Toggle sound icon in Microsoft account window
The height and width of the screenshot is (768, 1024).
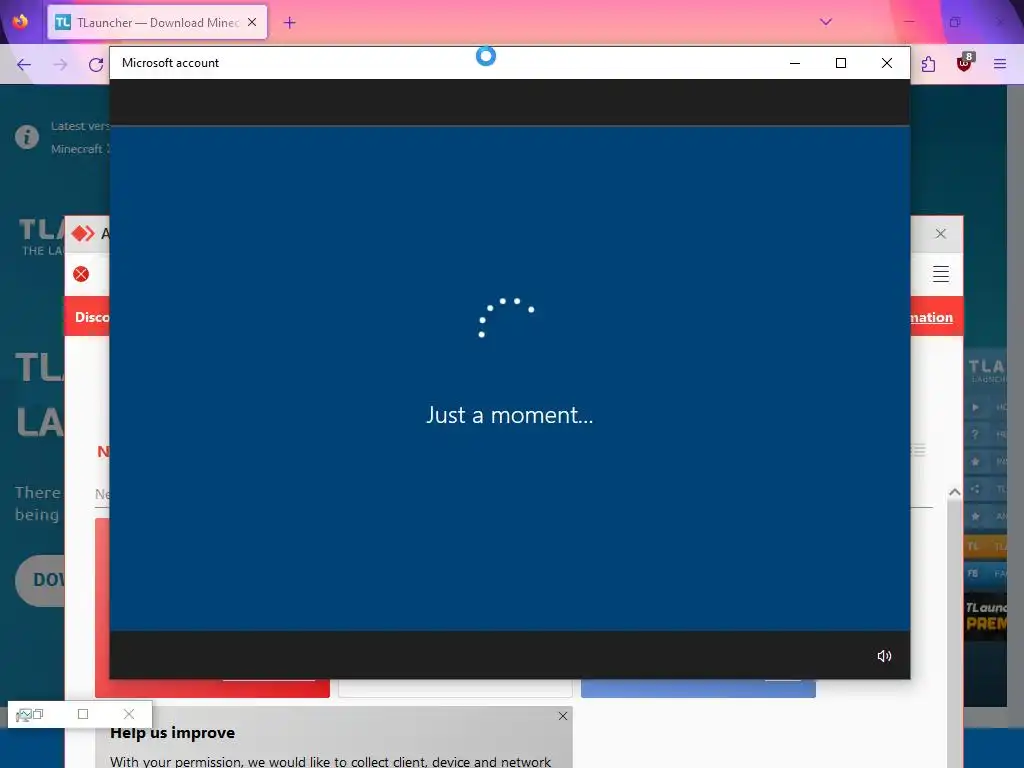point(884,656)
